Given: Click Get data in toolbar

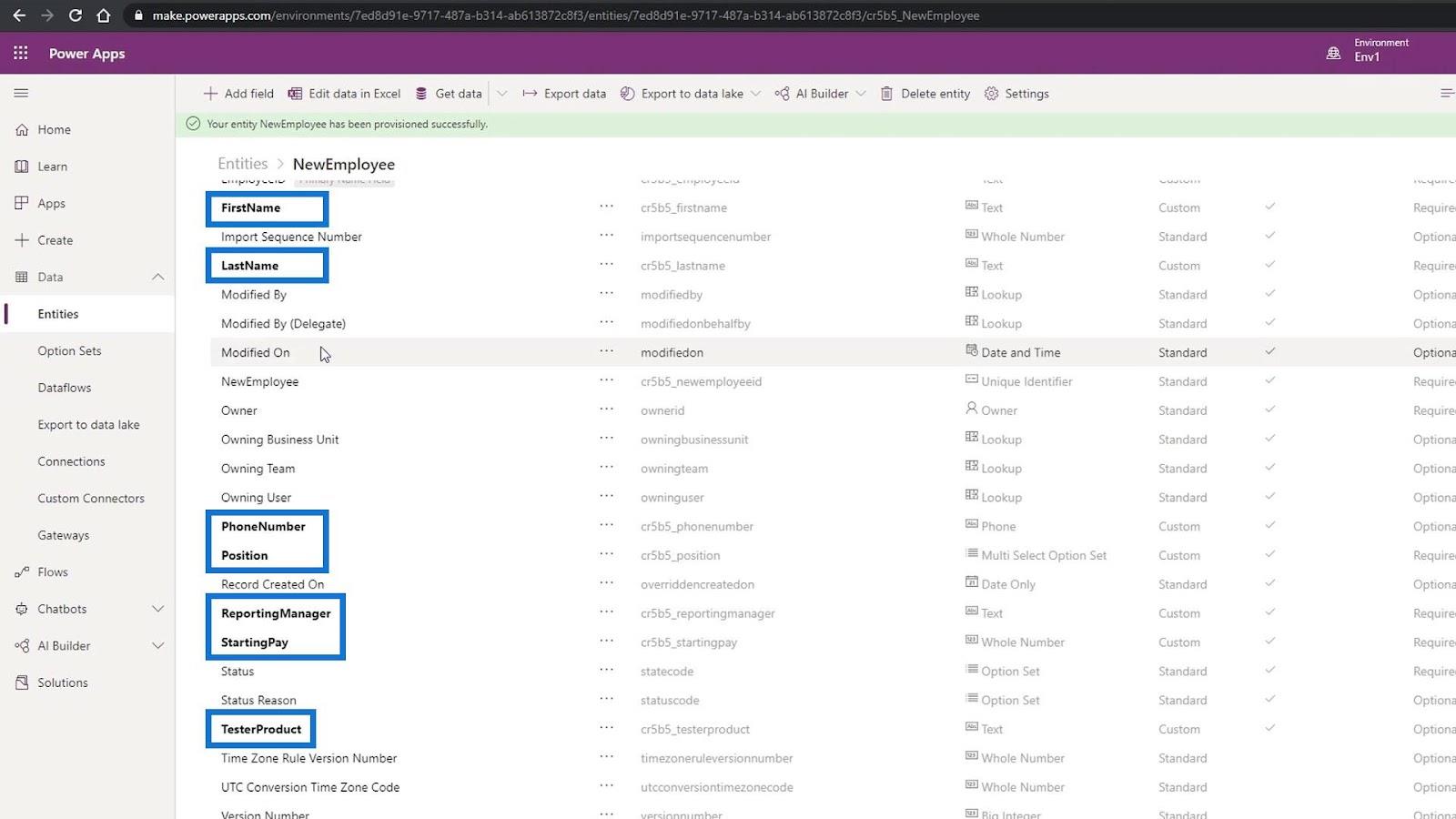Looking at the screenshot, I should point(449,94).
